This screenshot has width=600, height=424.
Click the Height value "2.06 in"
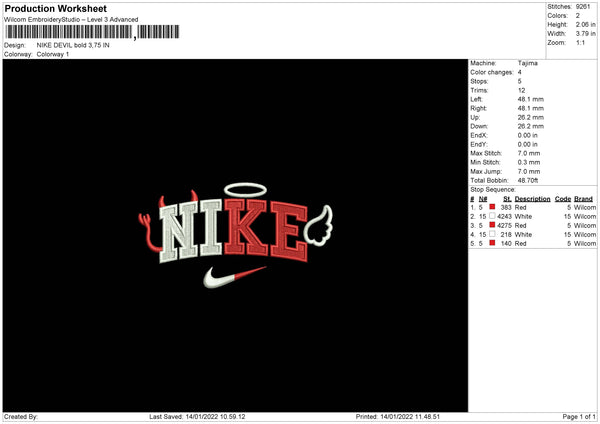(x=586, y=24)
